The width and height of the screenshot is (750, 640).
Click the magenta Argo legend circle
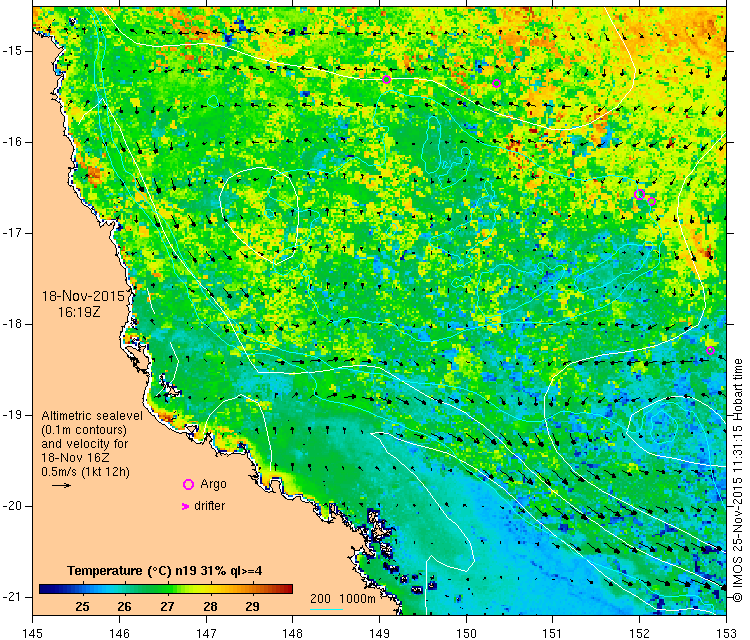188,485
